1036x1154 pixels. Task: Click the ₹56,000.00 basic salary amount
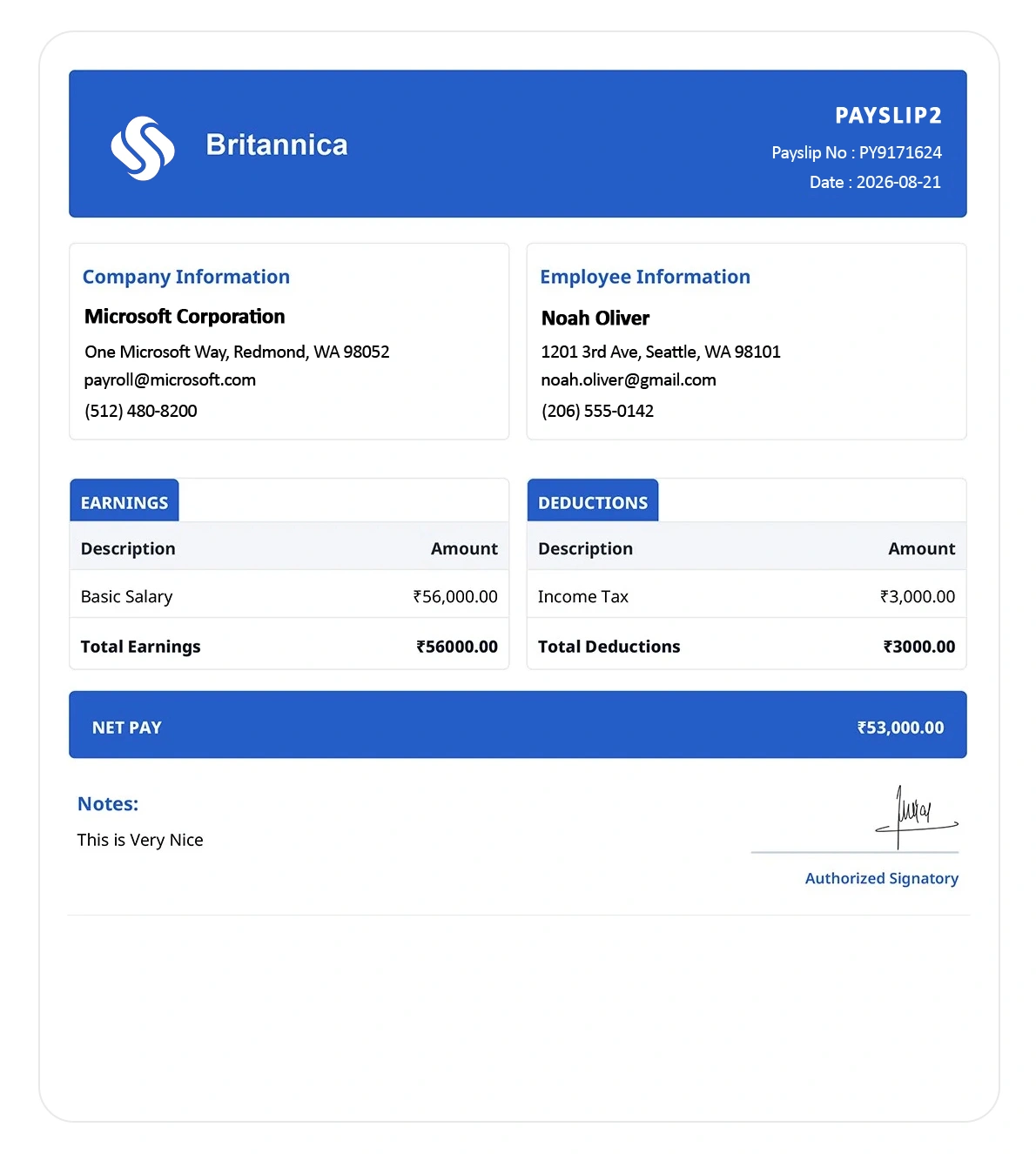(455, 597)
